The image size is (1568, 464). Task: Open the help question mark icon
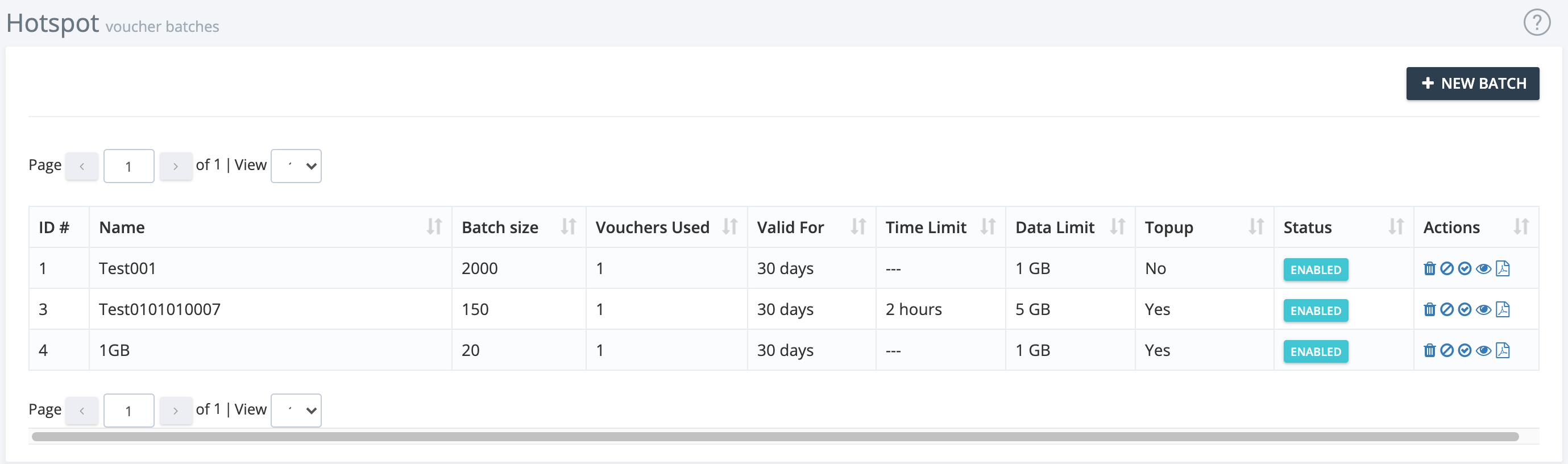click(x=1536, y=23)
